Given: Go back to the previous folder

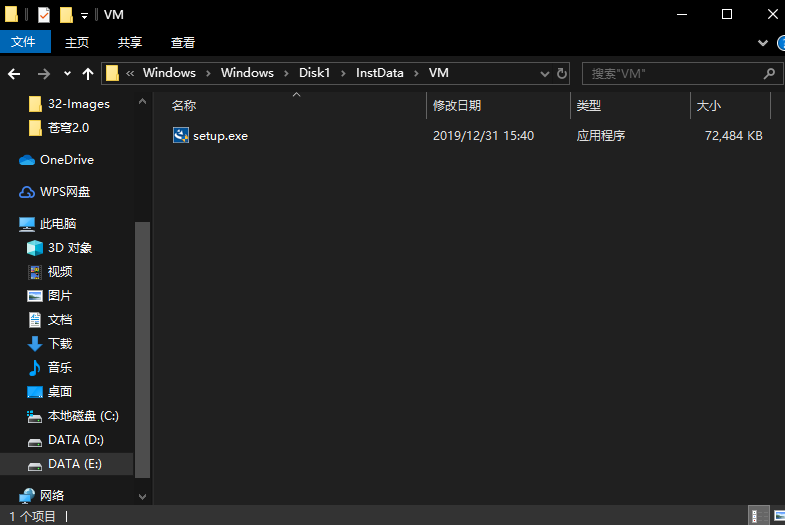Looking at the screenshot, I should 14,74.
